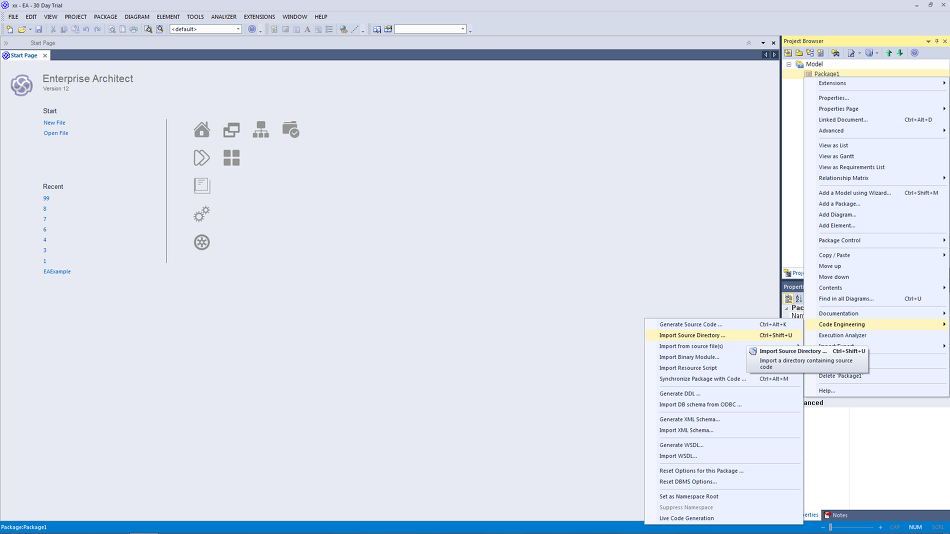Open the EAExample recent project
Image resolution: width=950 pixels, height=534 pixels.
pos(57,272)
